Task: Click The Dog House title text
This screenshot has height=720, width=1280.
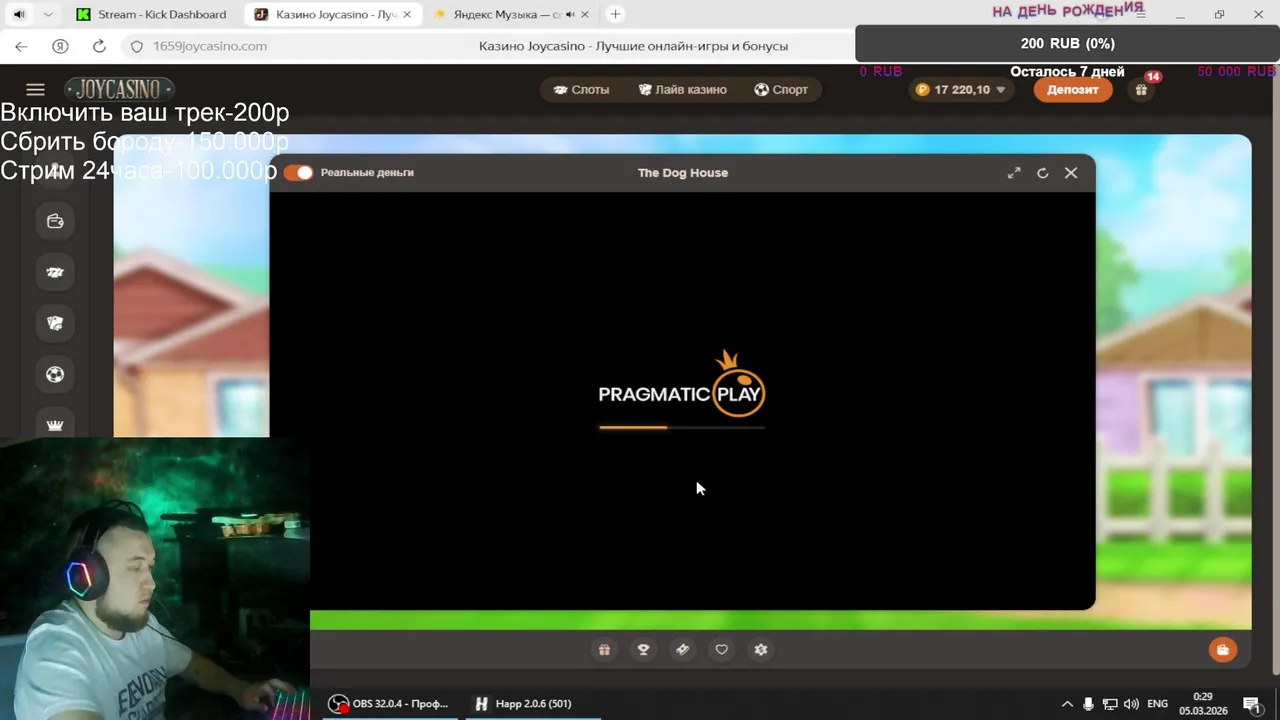Action: (683, 173)
